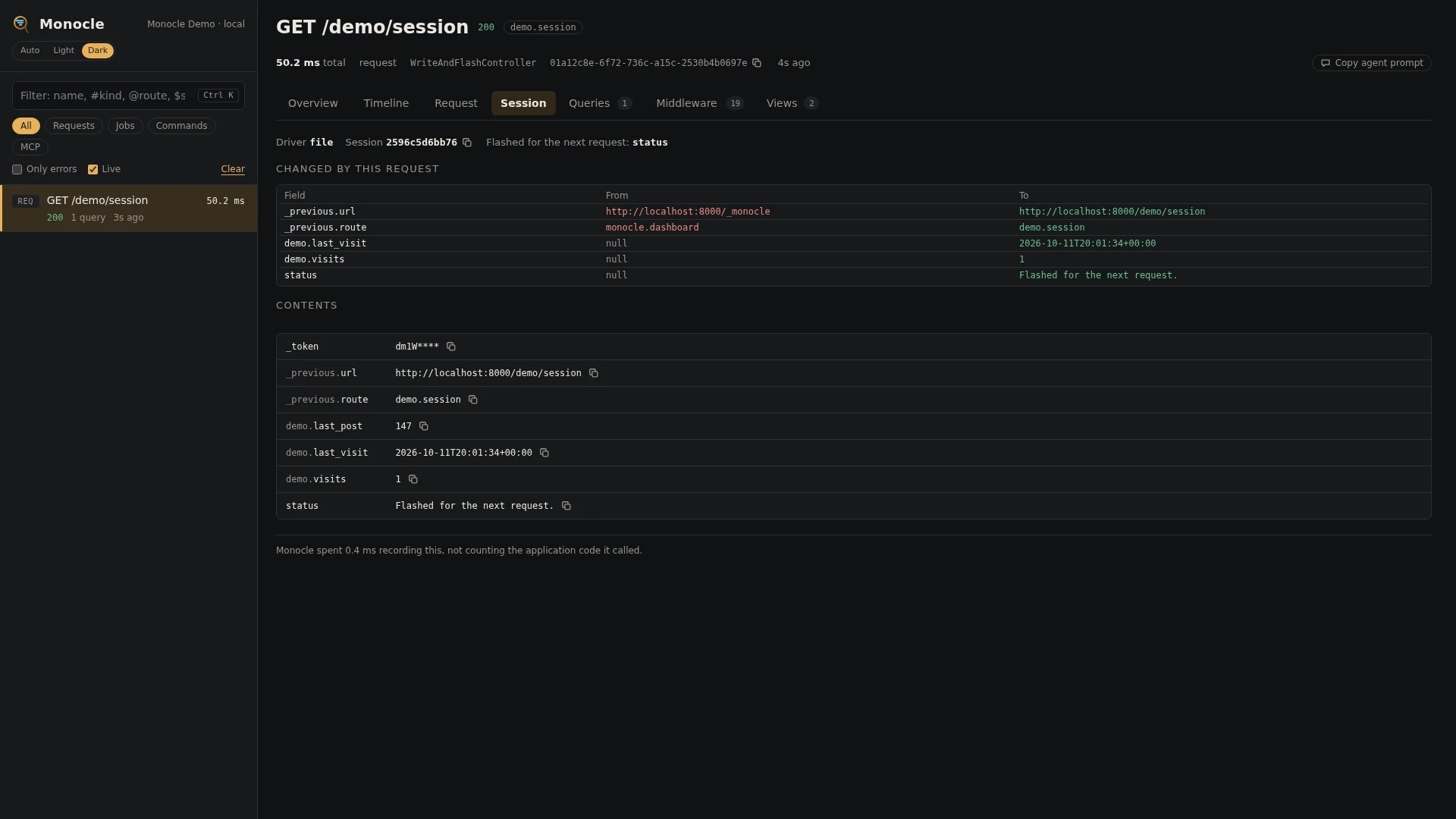
Task: Copy the demo.last_visit timestamp value
Action: coord(544,453)
